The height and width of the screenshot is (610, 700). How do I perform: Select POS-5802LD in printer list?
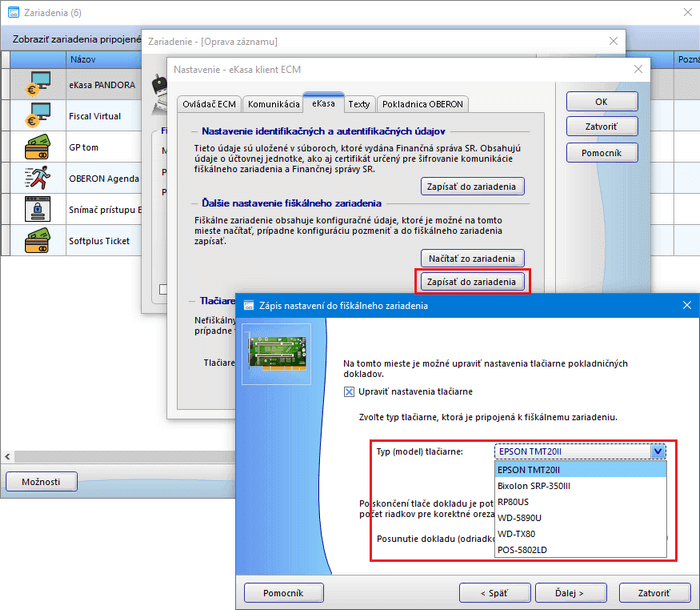click(522, 550)
